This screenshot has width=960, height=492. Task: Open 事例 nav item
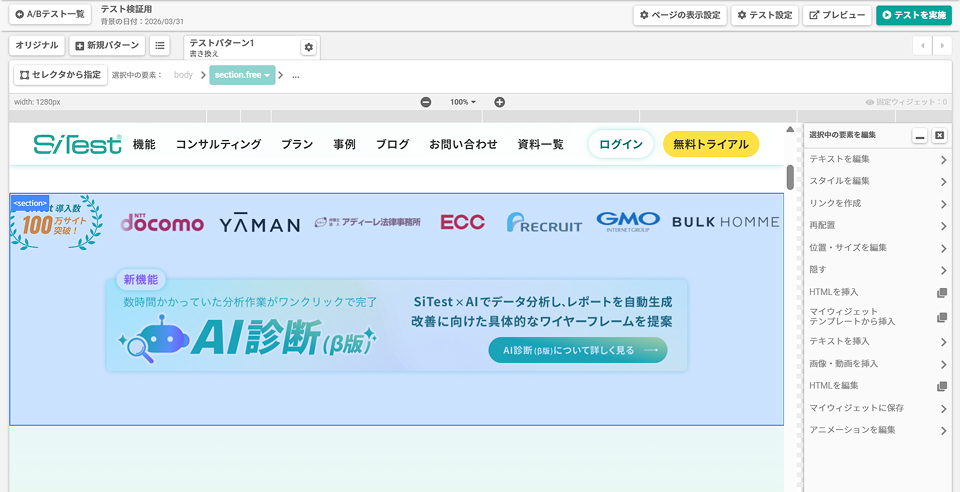pyautogui.click(x=344, y=144)
